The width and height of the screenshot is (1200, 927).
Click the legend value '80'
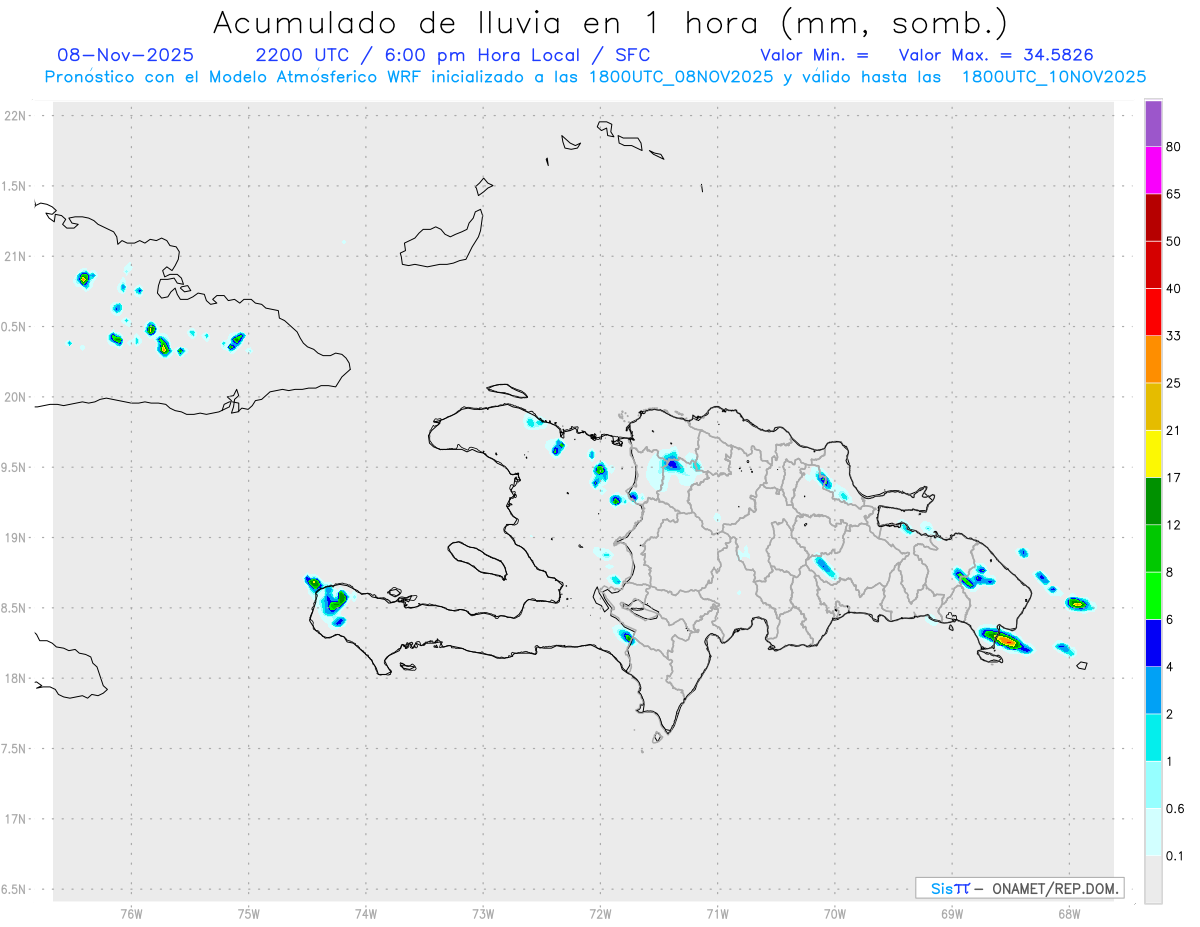click(1174, 148)
